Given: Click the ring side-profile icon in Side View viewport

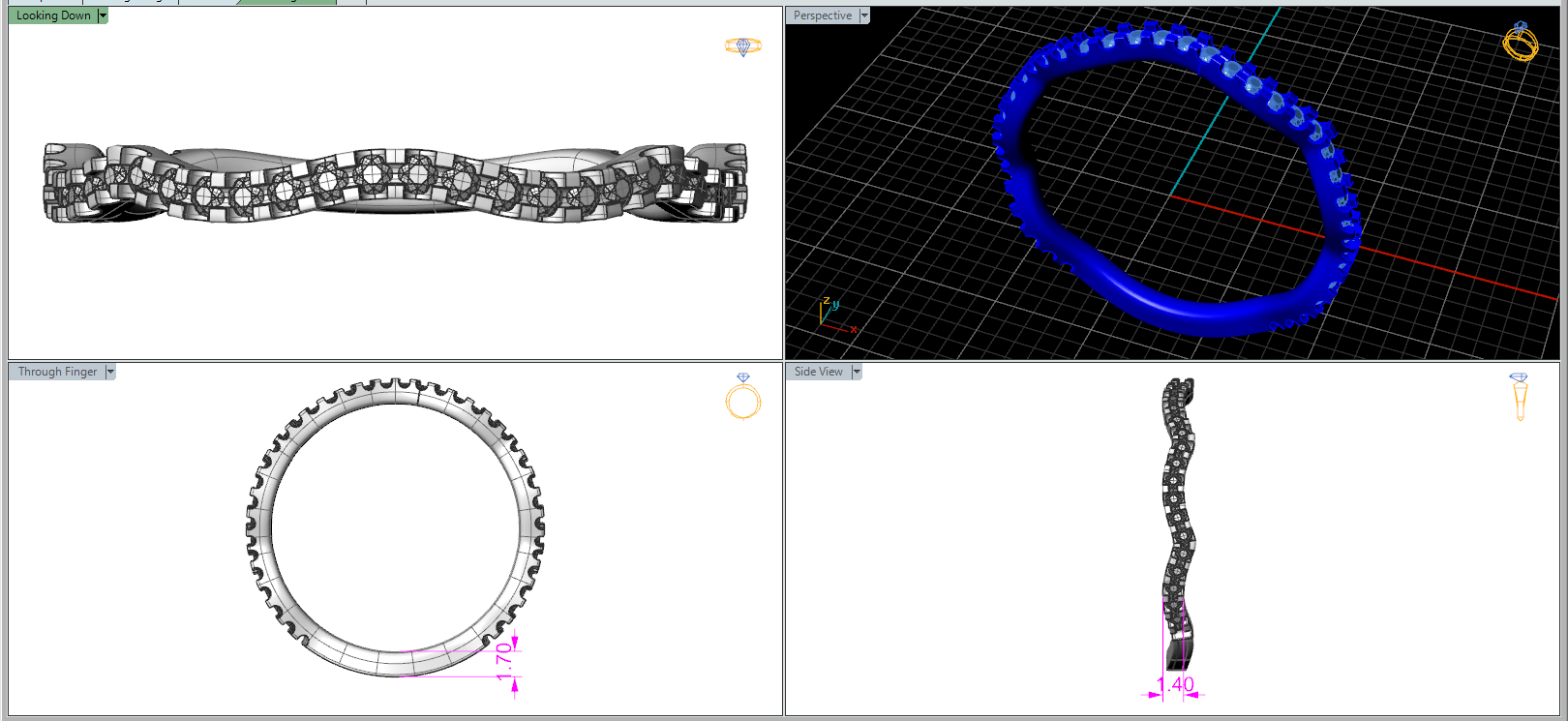Looking at the screenshot, I should [x=1519, y=397].
